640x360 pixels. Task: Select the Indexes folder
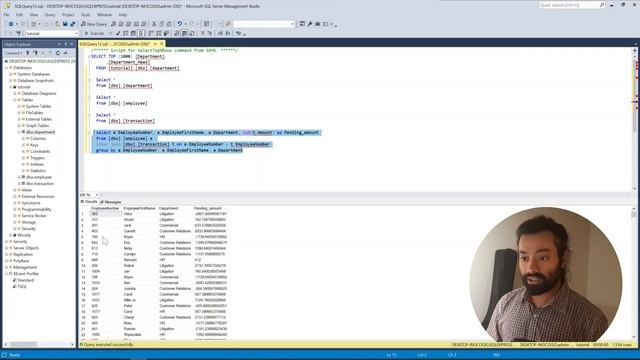pos(37,164)
